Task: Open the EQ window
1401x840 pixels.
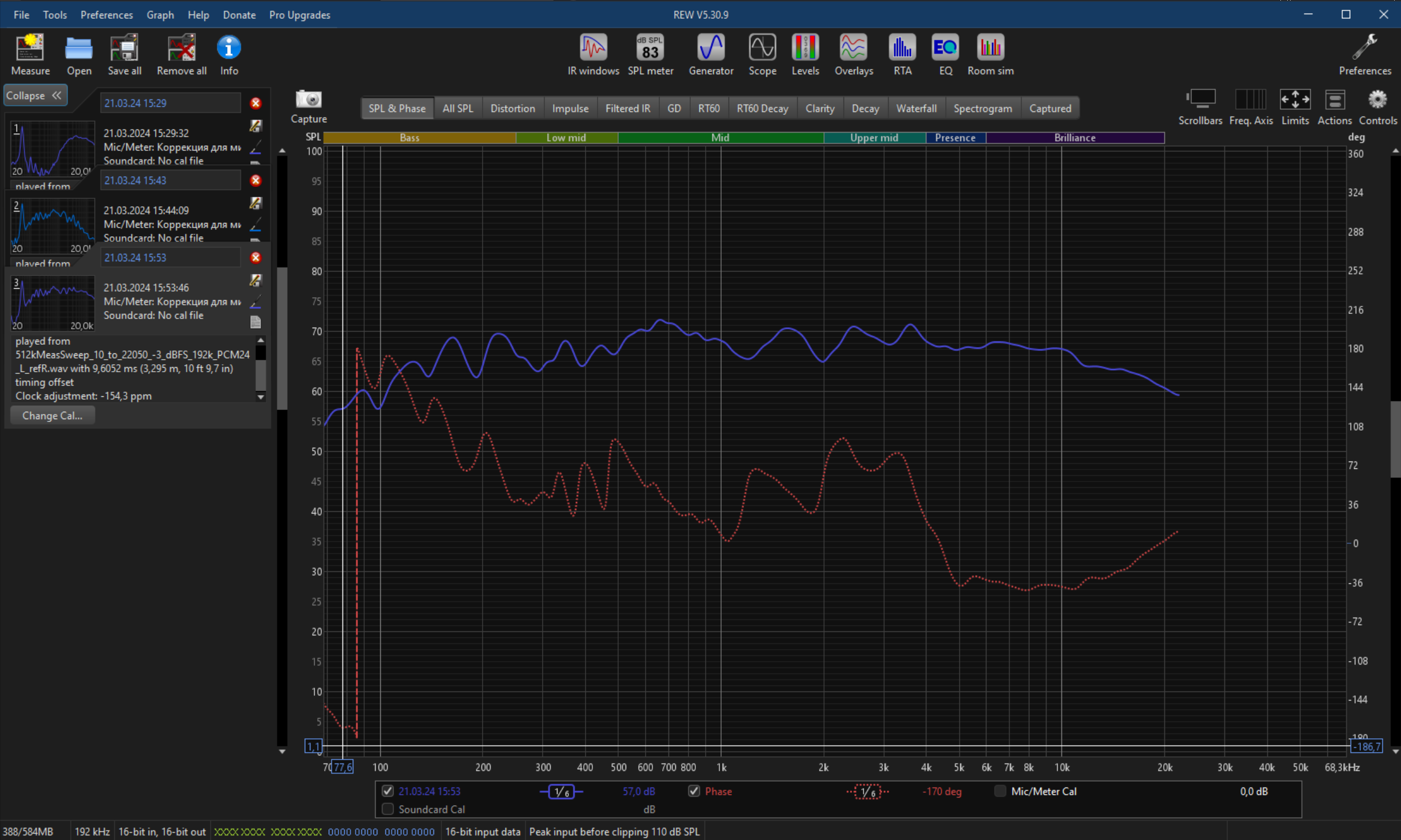Action: (945, 55)
